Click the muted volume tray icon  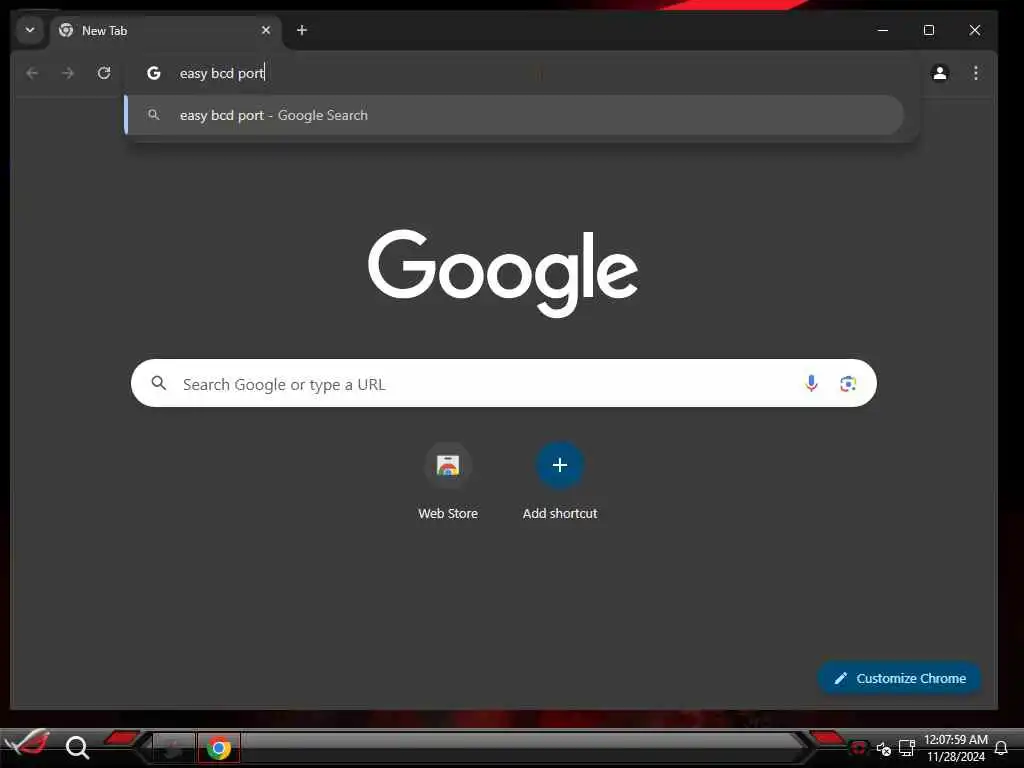884,748
